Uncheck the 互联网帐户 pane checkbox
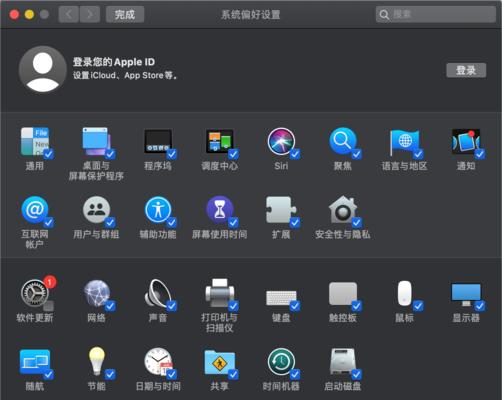Screen dimensions: 502x400 [49, 222]
